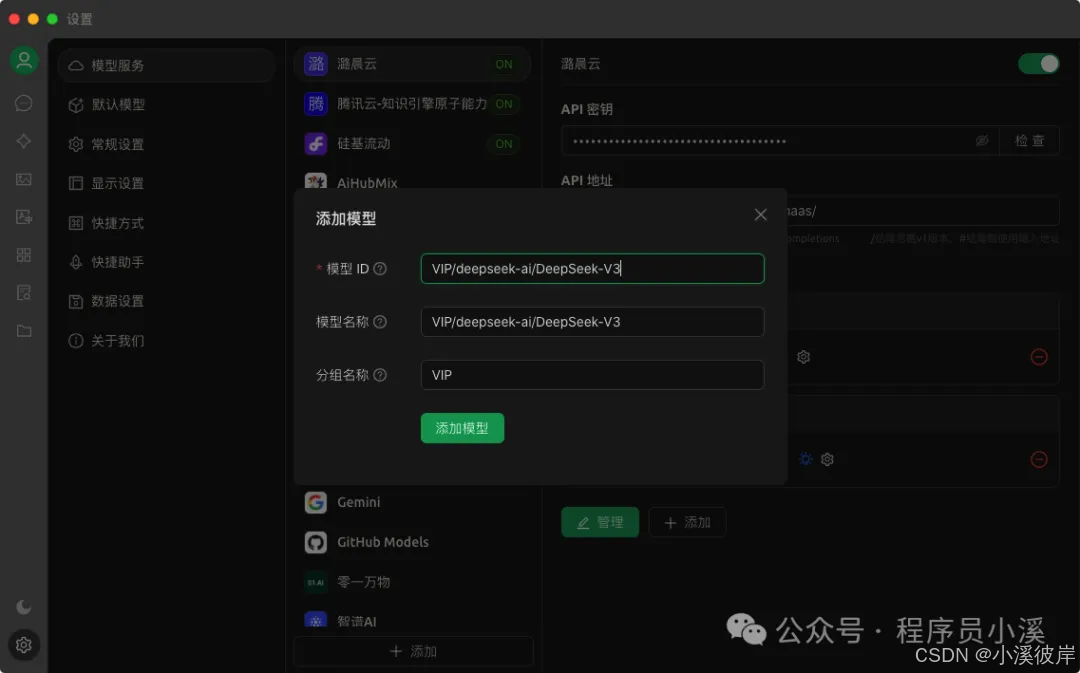Click the green 添加模型 button
Image resolution: width=1080 pixels, height=673 pixels.
tap(462, 428)
